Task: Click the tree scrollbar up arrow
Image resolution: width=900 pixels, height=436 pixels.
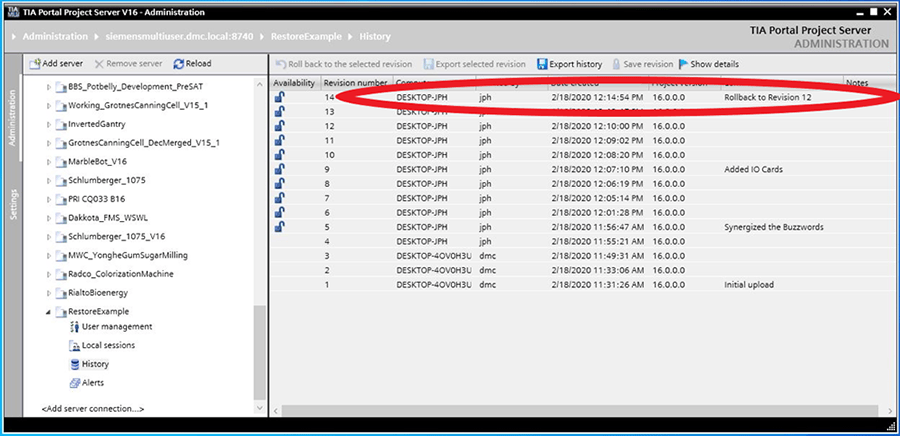Action: 260,84
